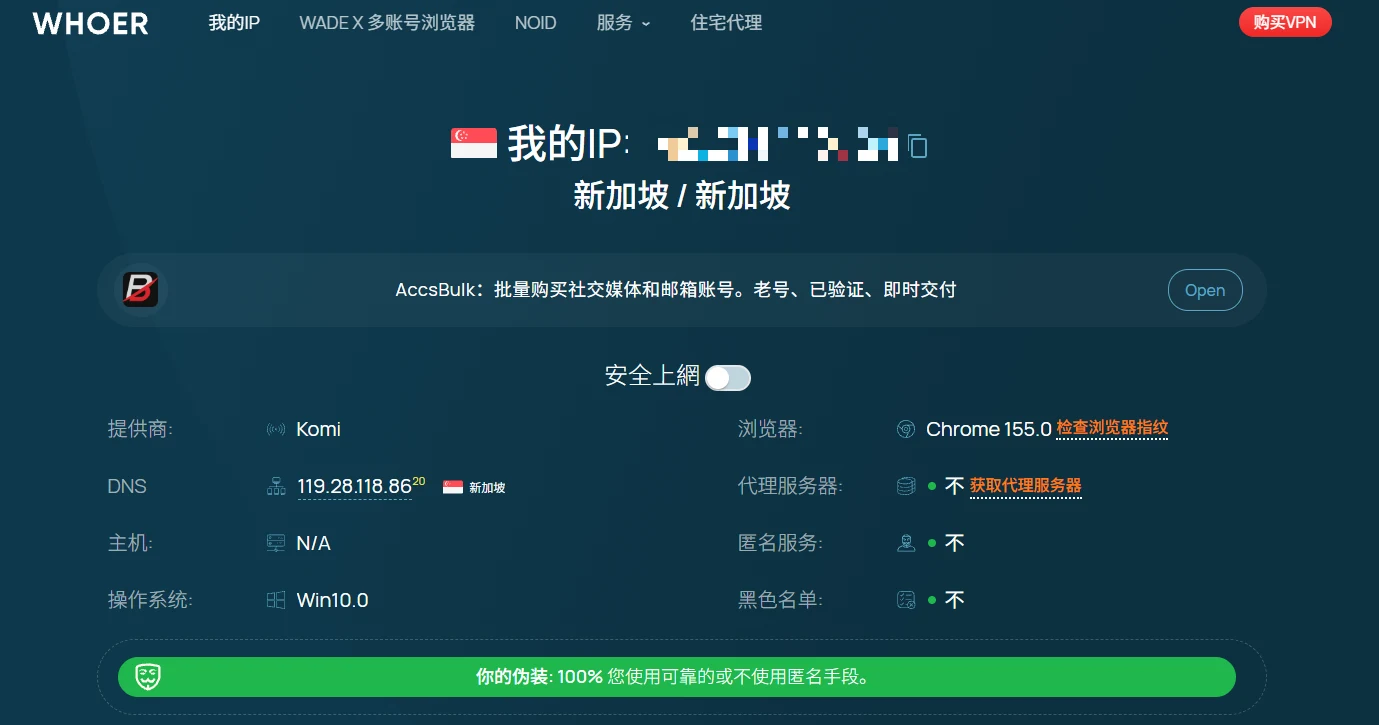Click the N/A host value
Screen dimensions: 1379x725
[x=314, y=544]
